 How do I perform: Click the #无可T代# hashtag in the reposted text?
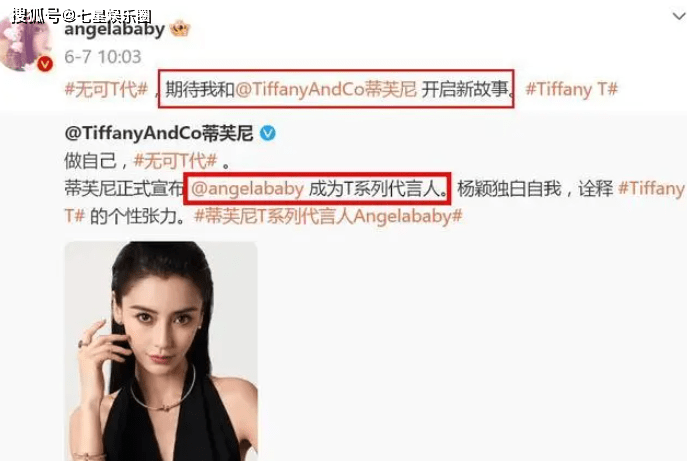(175, 161)
